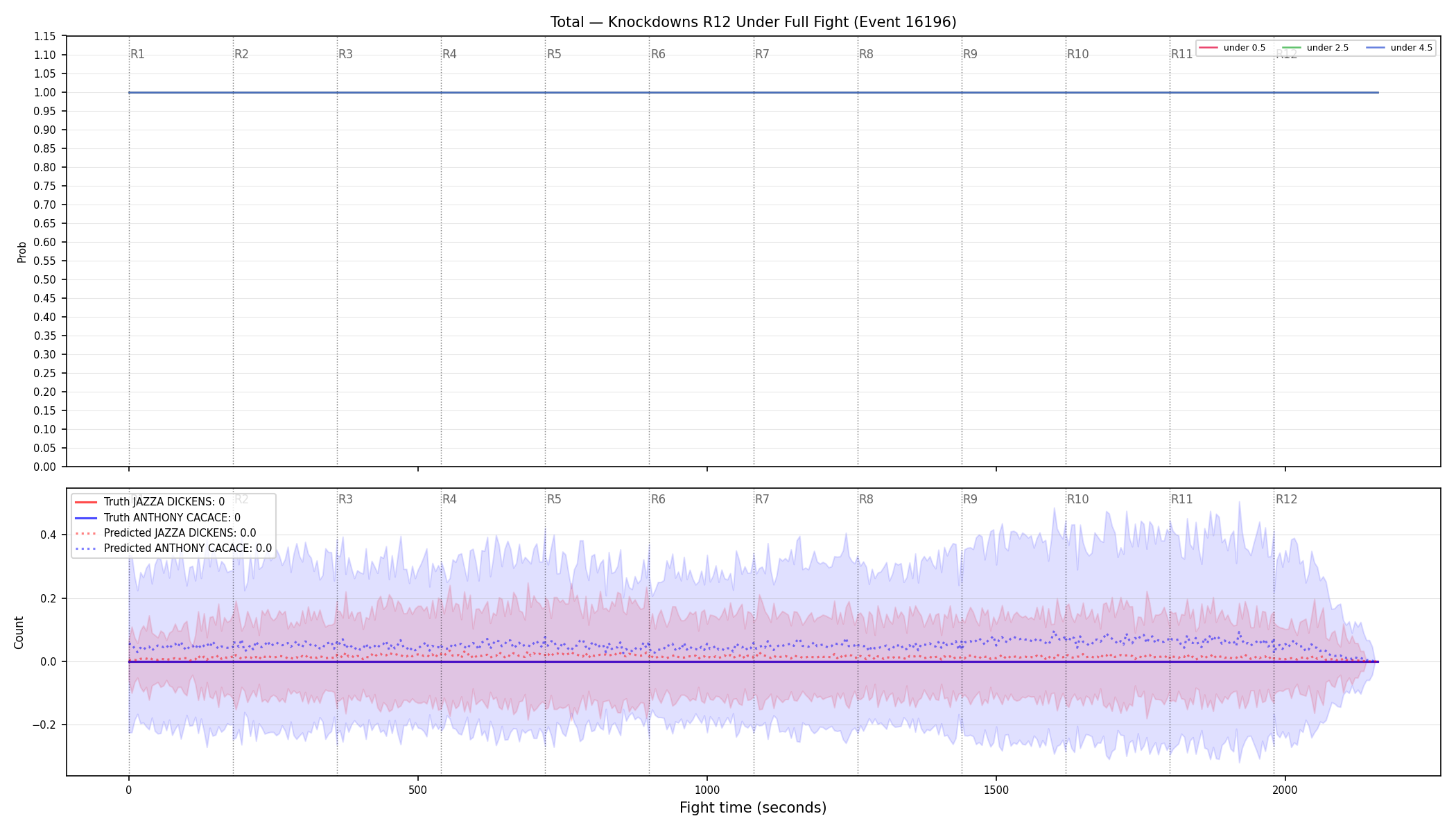Click the 'Fight time (seconds)' axis label
Screen dimensions: 1456x832
click(753, 808)
